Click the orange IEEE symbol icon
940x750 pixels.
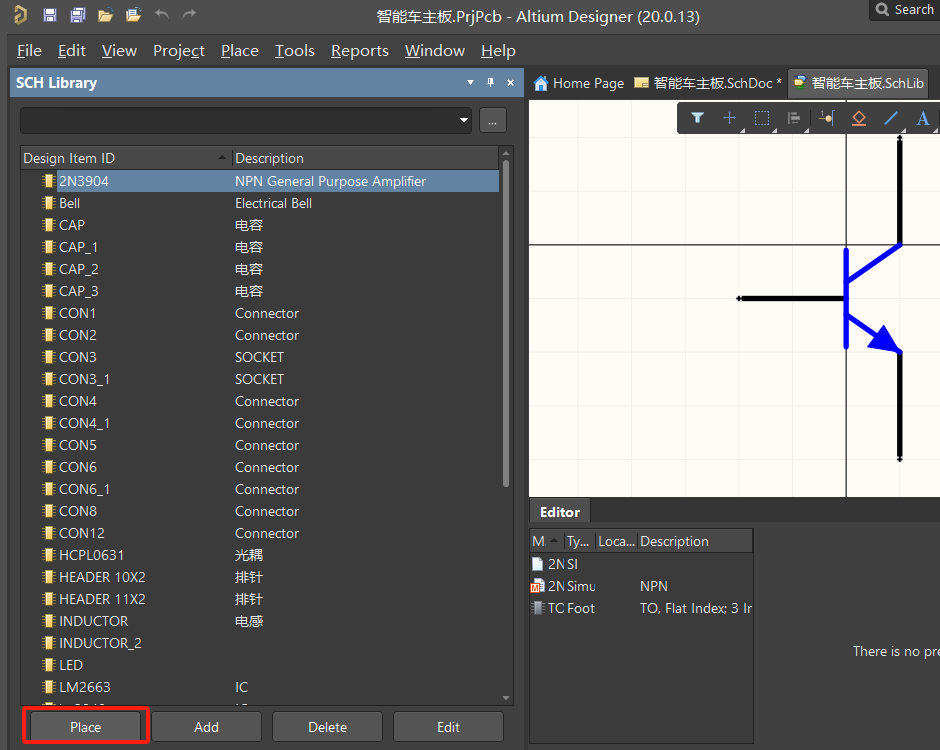(858, 118)
